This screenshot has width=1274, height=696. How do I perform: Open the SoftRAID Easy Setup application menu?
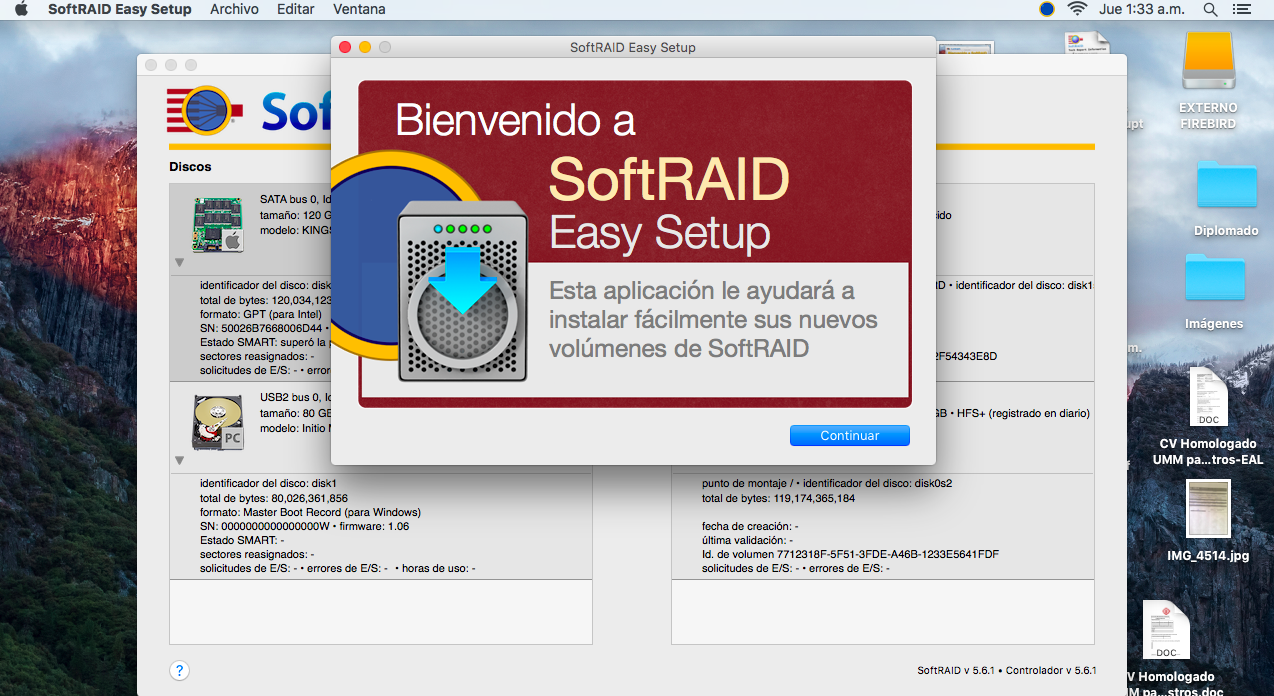point(119,9)
